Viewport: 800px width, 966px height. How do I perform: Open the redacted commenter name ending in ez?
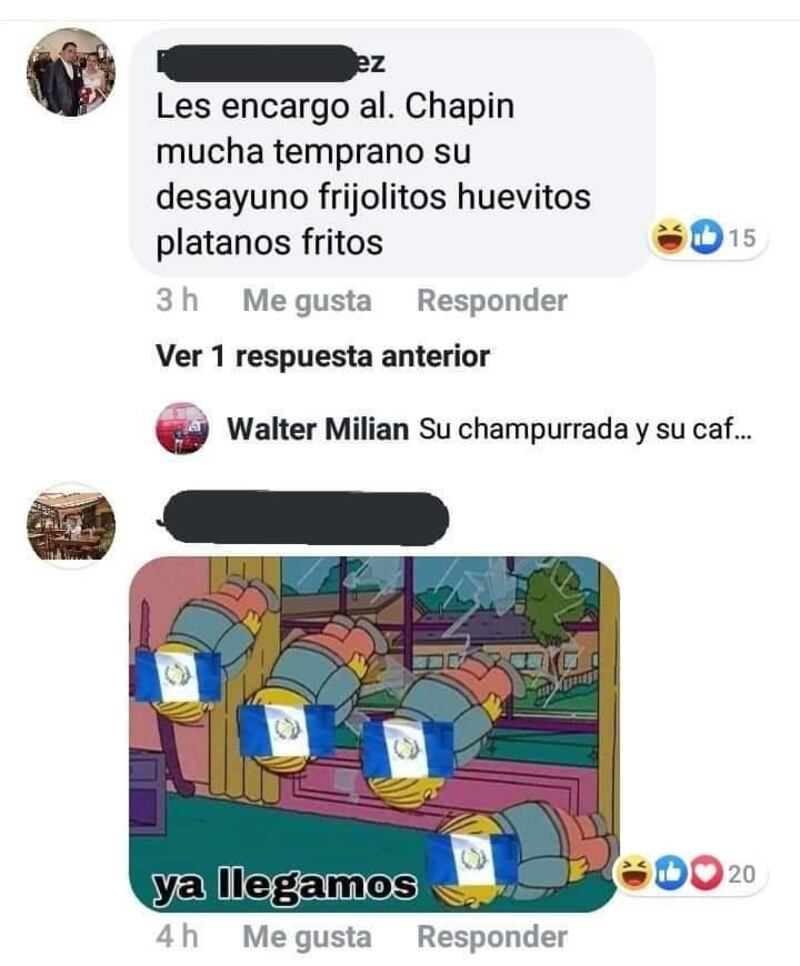tap(271, 63)
